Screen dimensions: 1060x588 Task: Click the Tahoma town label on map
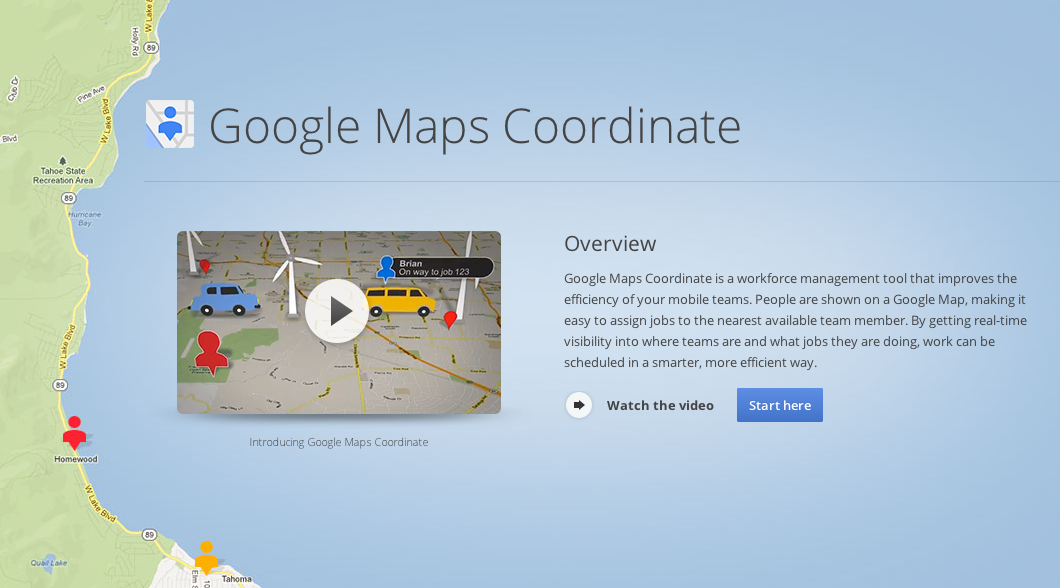(236, 579)
